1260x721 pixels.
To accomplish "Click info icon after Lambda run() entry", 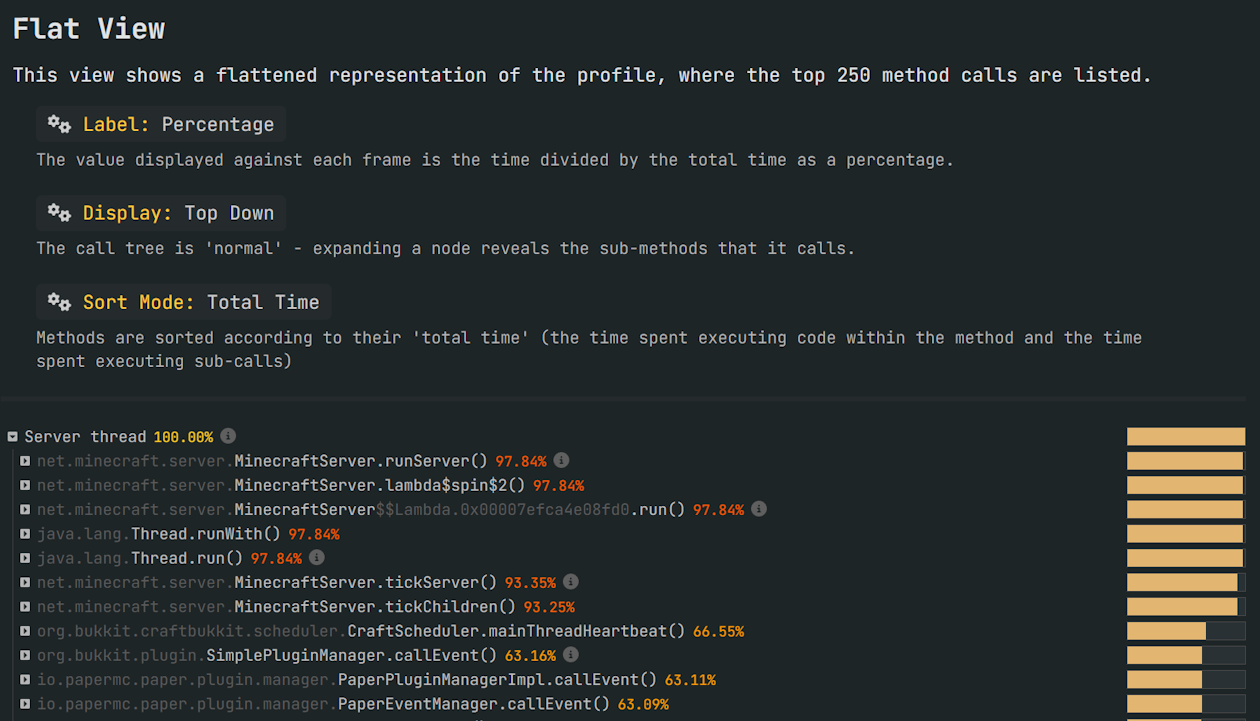I will click(759, 509).
